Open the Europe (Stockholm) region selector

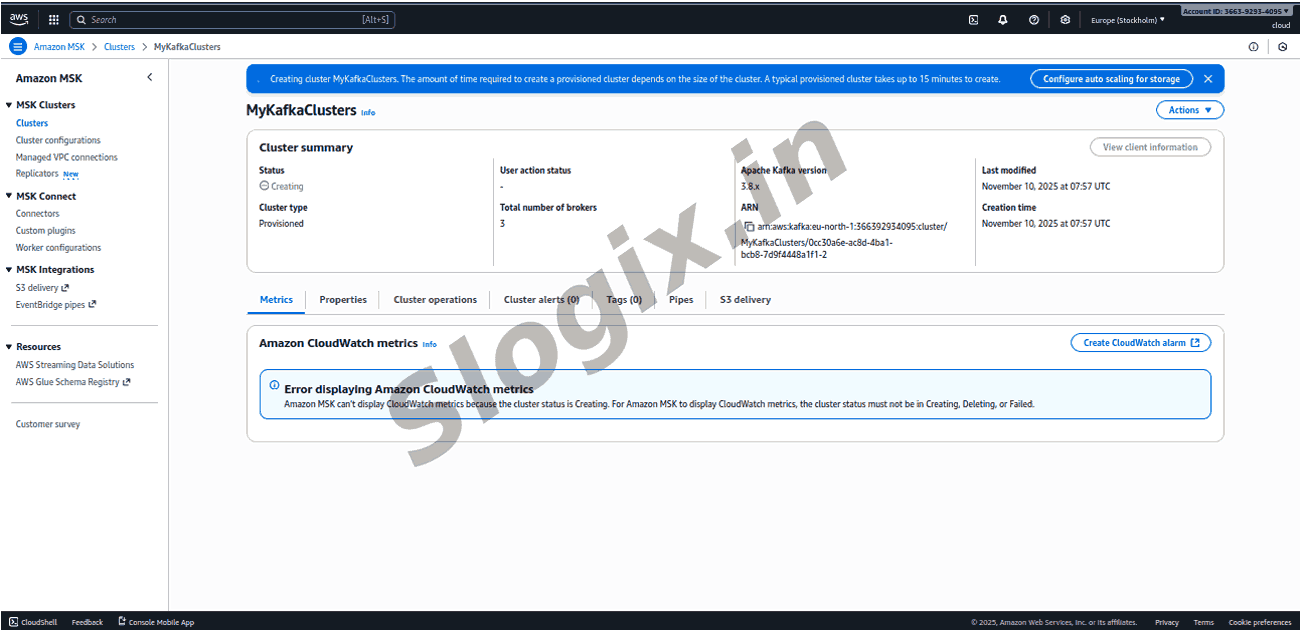point(1127,20)
